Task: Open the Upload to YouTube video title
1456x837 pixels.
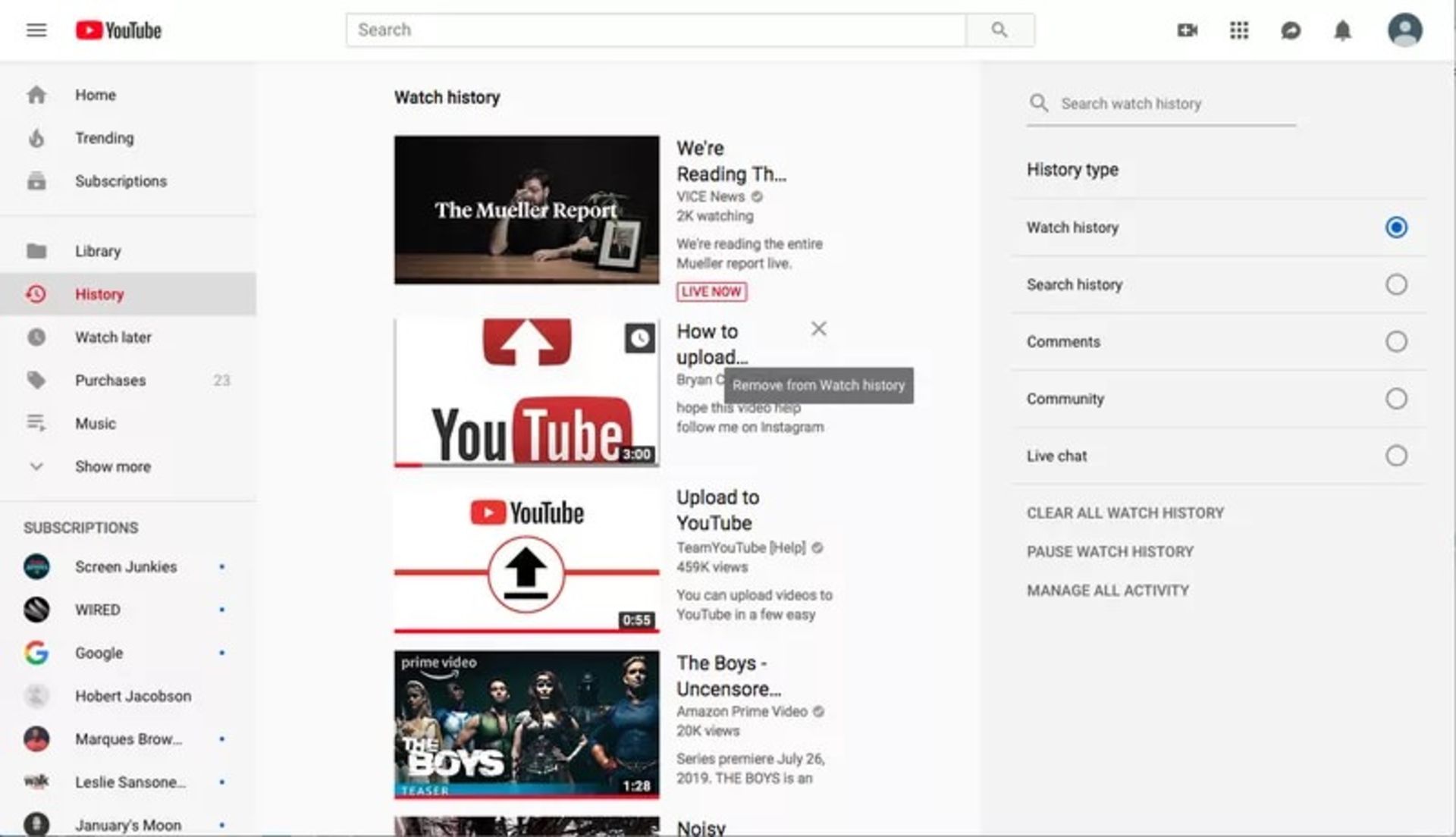Action: click(x=717, y=510)
